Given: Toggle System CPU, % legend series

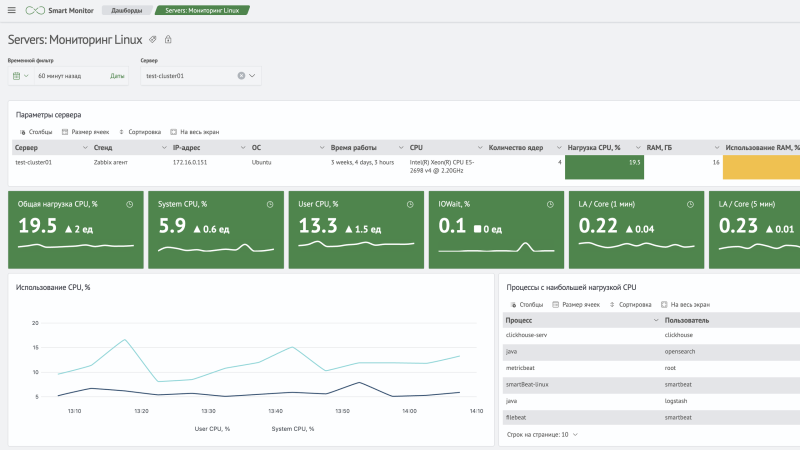Looking at the screenshot, I should [293, 429].
